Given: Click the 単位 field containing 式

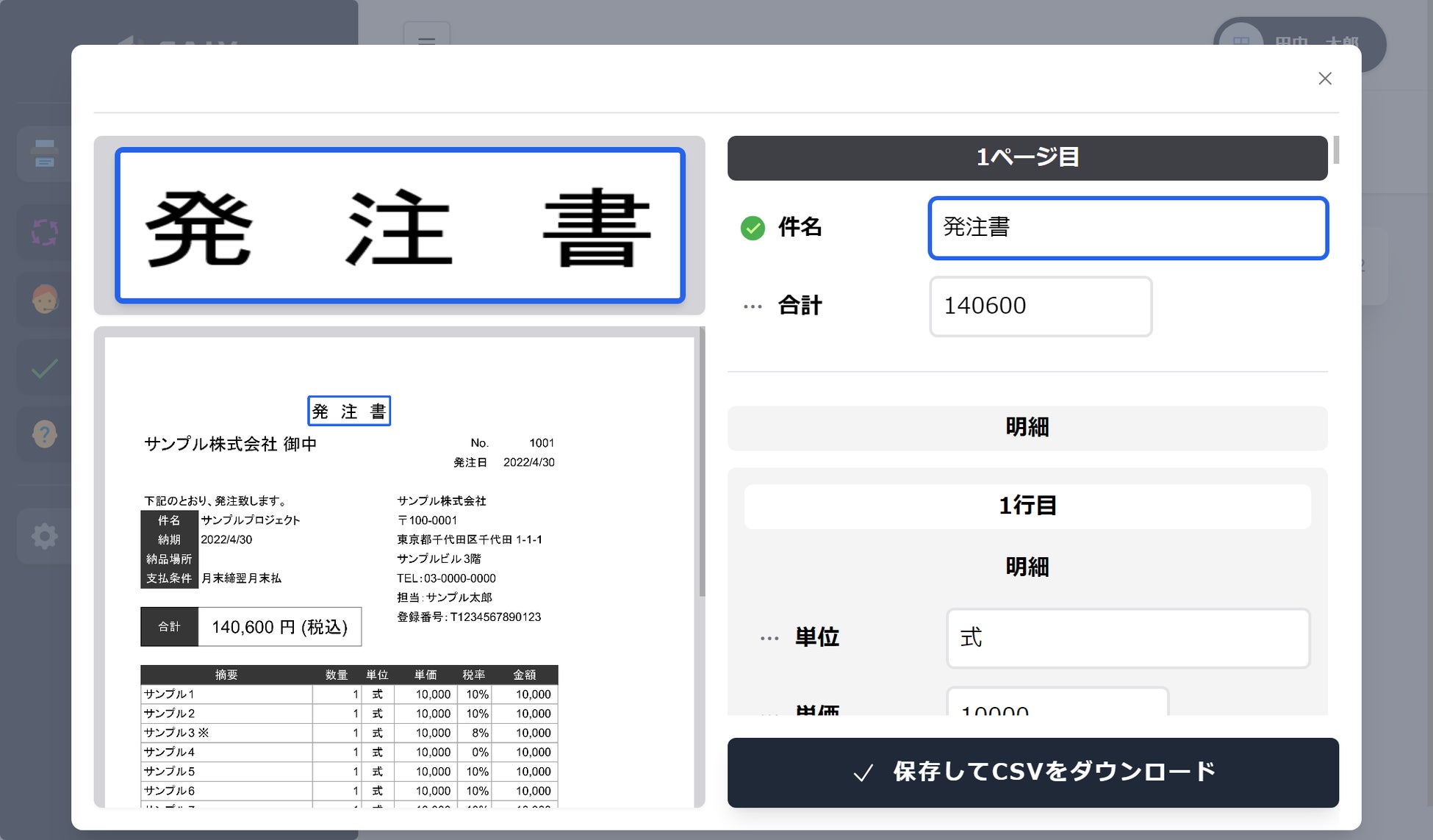Looking at the screenshot, I should pos(1127,638).
